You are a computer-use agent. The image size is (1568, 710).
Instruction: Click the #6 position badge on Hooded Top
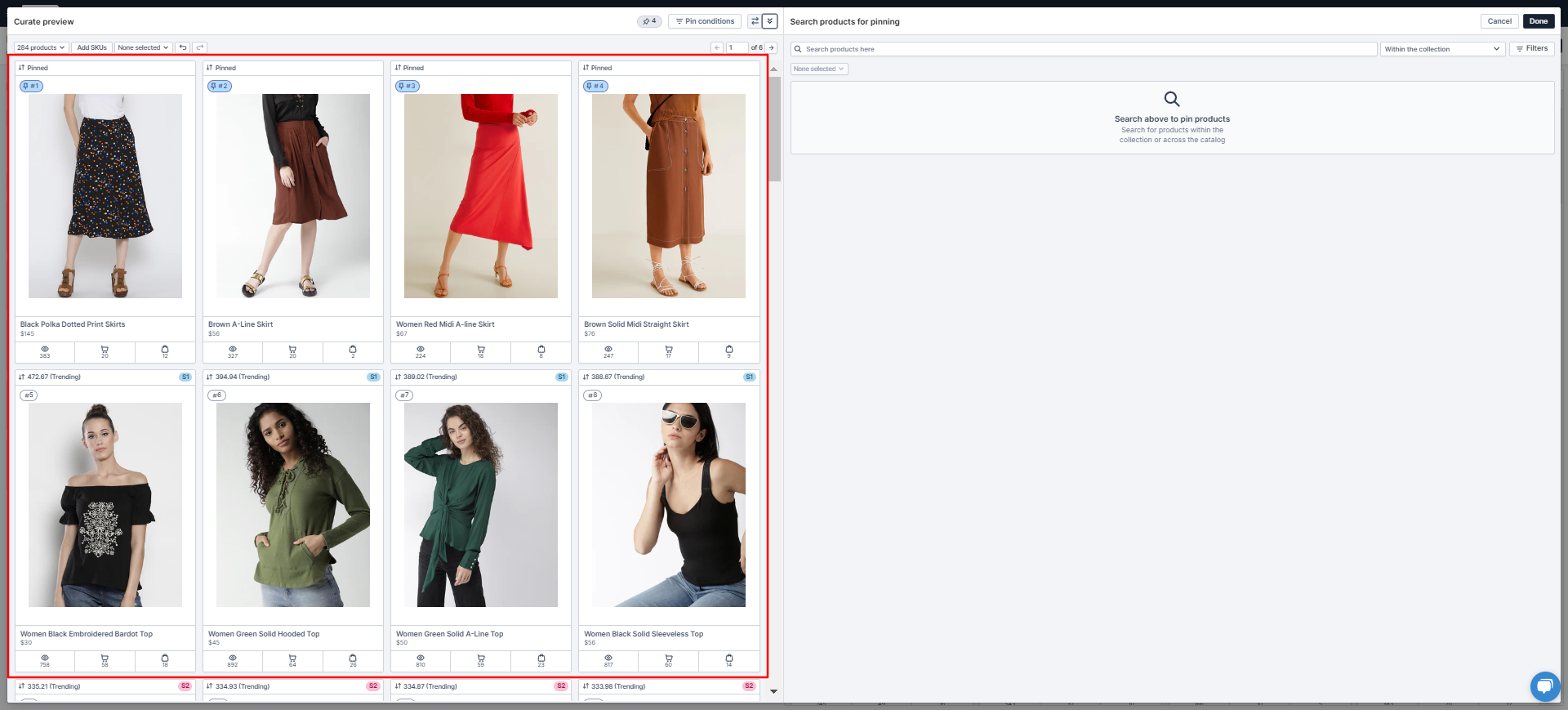pos(217,395)
